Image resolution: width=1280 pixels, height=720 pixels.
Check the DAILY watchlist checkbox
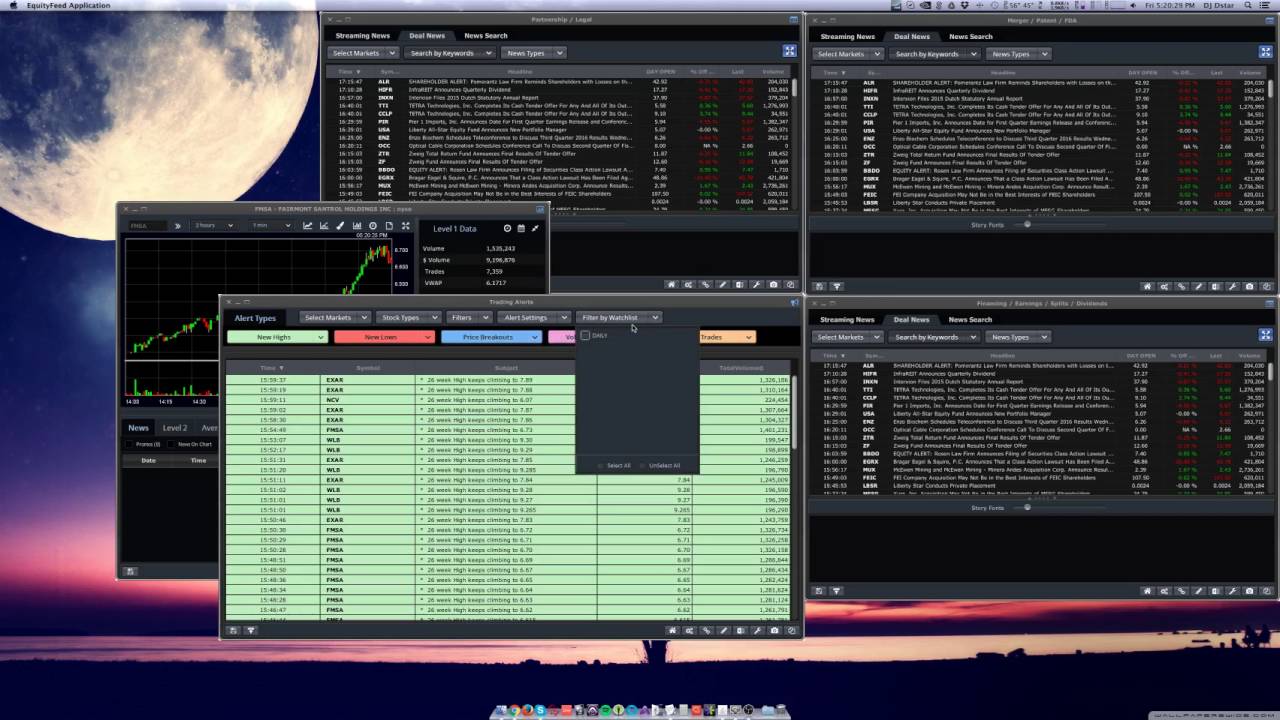tap(586, 336)
